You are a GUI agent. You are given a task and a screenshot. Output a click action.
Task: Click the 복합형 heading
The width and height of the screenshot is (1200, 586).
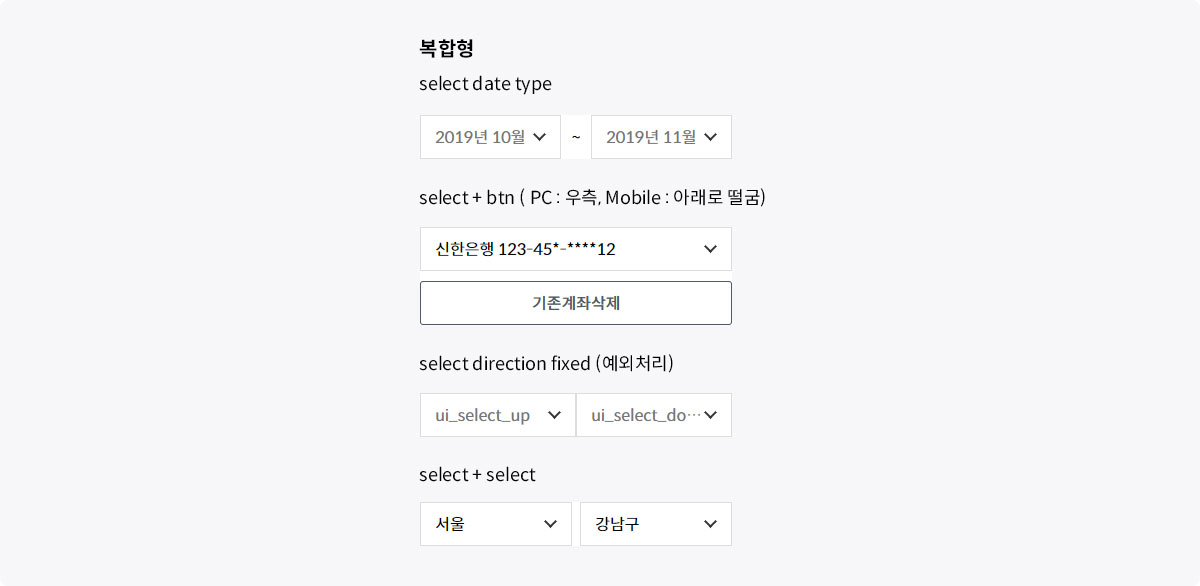click(x=446, y=48)
